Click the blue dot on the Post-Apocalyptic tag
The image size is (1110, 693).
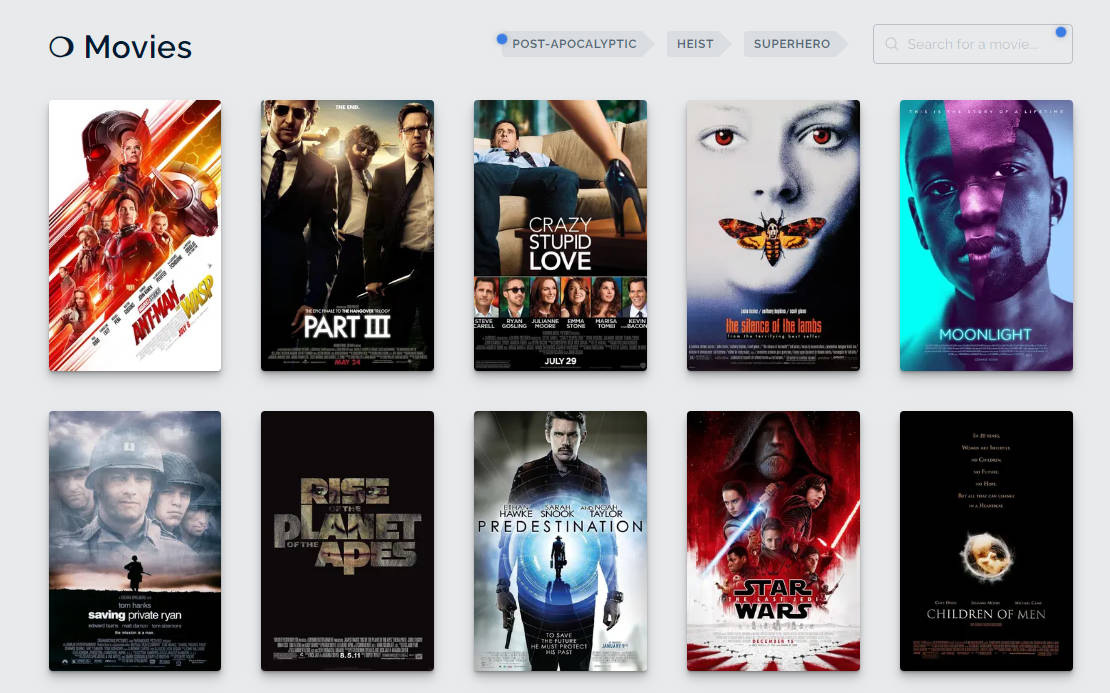(x=502, y=39)
